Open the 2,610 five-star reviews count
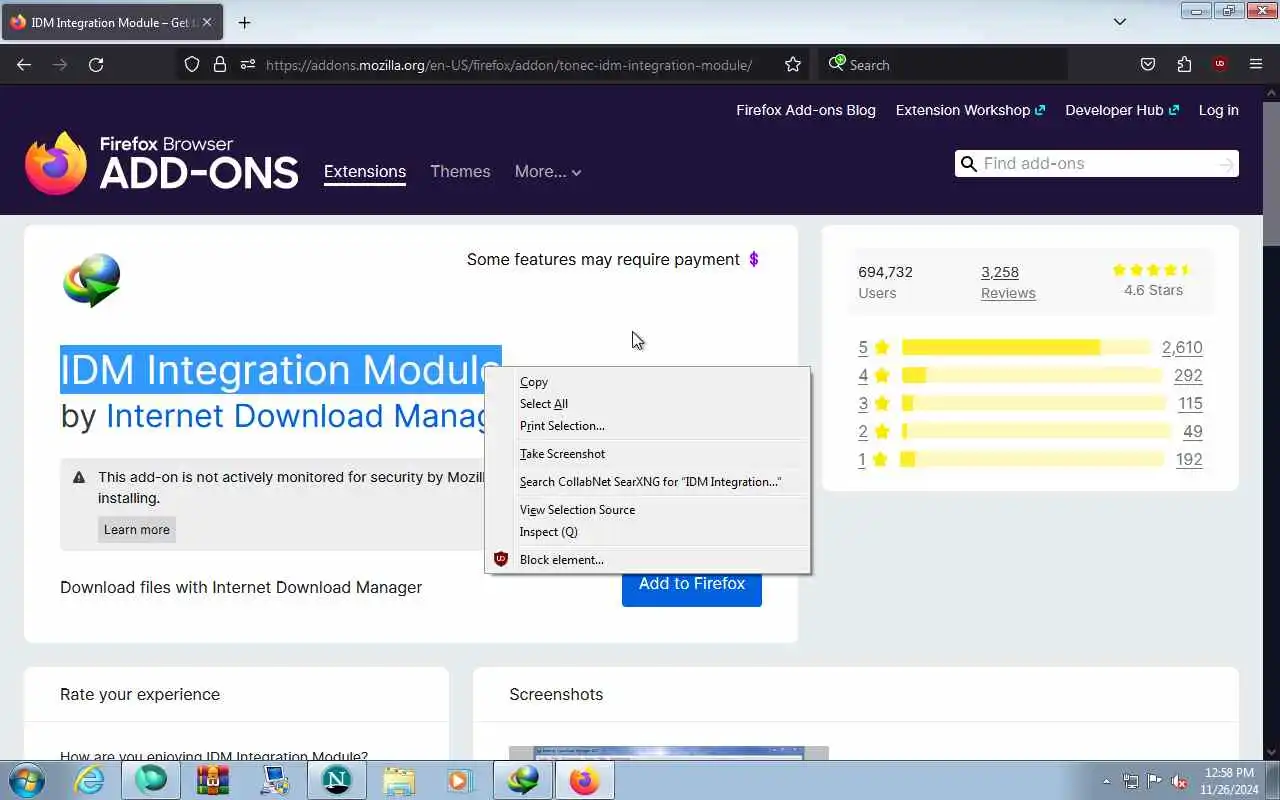Image resolution: width=1280 pixels, height=800 pixels. point(1182,348)
